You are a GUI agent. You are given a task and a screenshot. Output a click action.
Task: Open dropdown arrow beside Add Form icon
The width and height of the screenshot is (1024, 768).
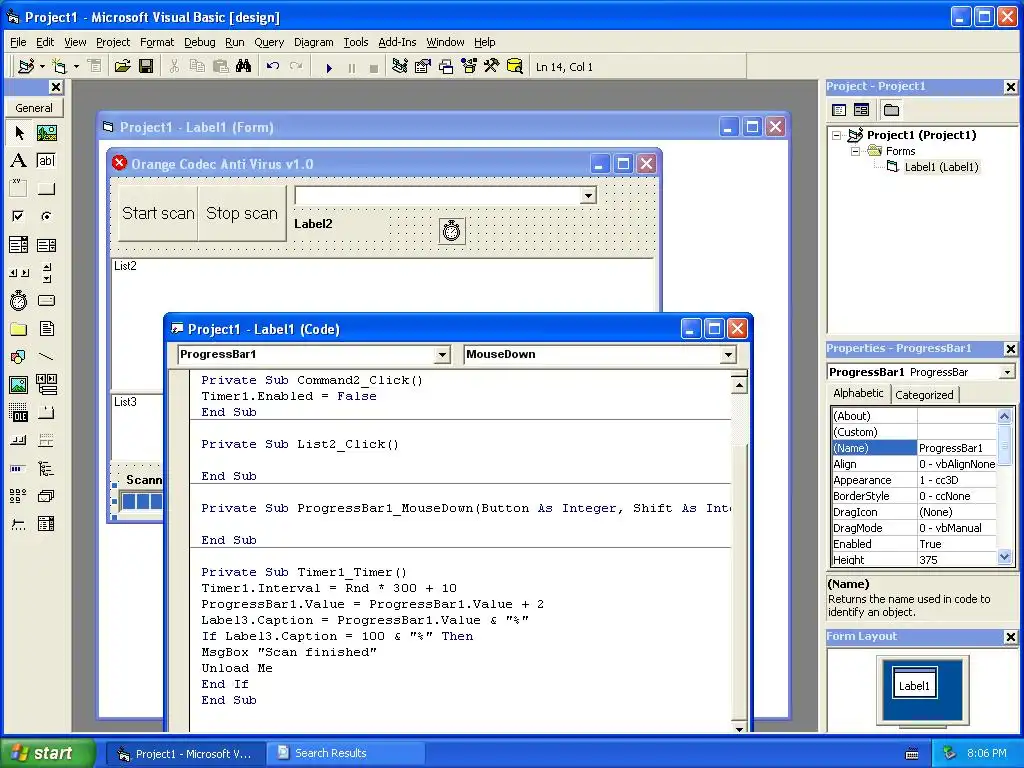click(x=76, y=66)
